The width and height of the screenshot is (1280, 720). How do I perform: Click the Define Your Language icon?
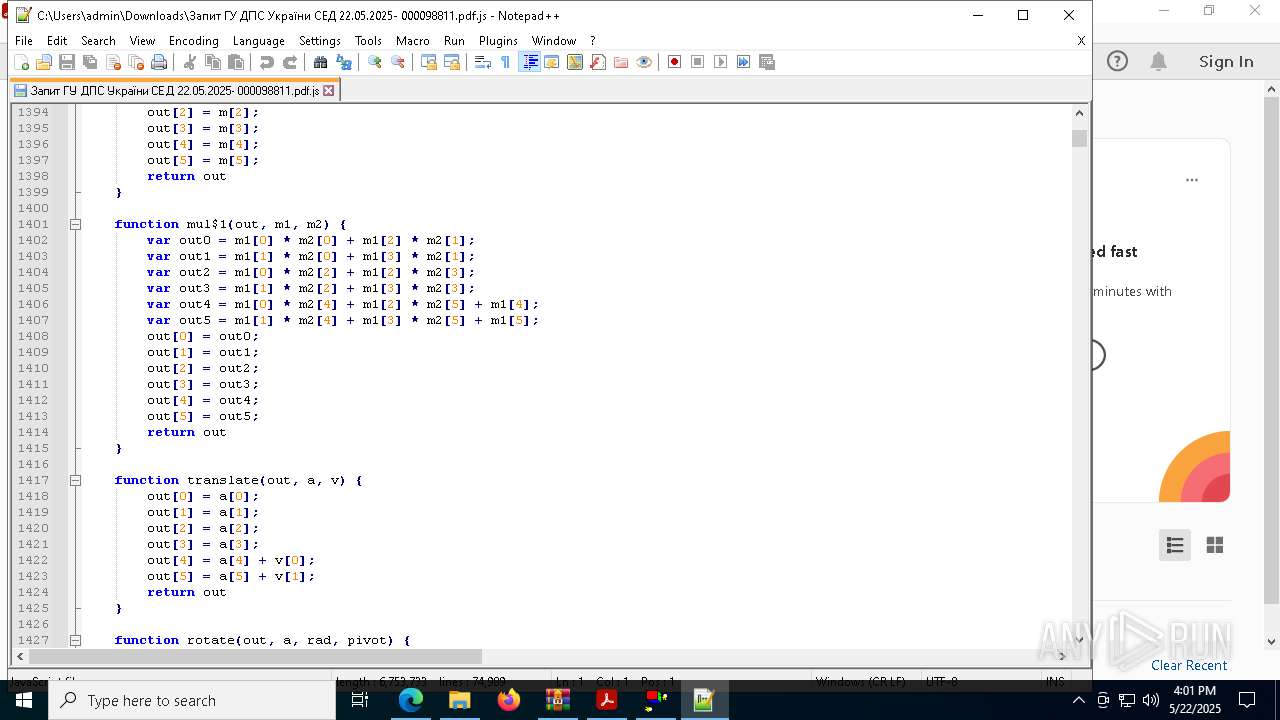pyautogui.click(x=552, y=62)
